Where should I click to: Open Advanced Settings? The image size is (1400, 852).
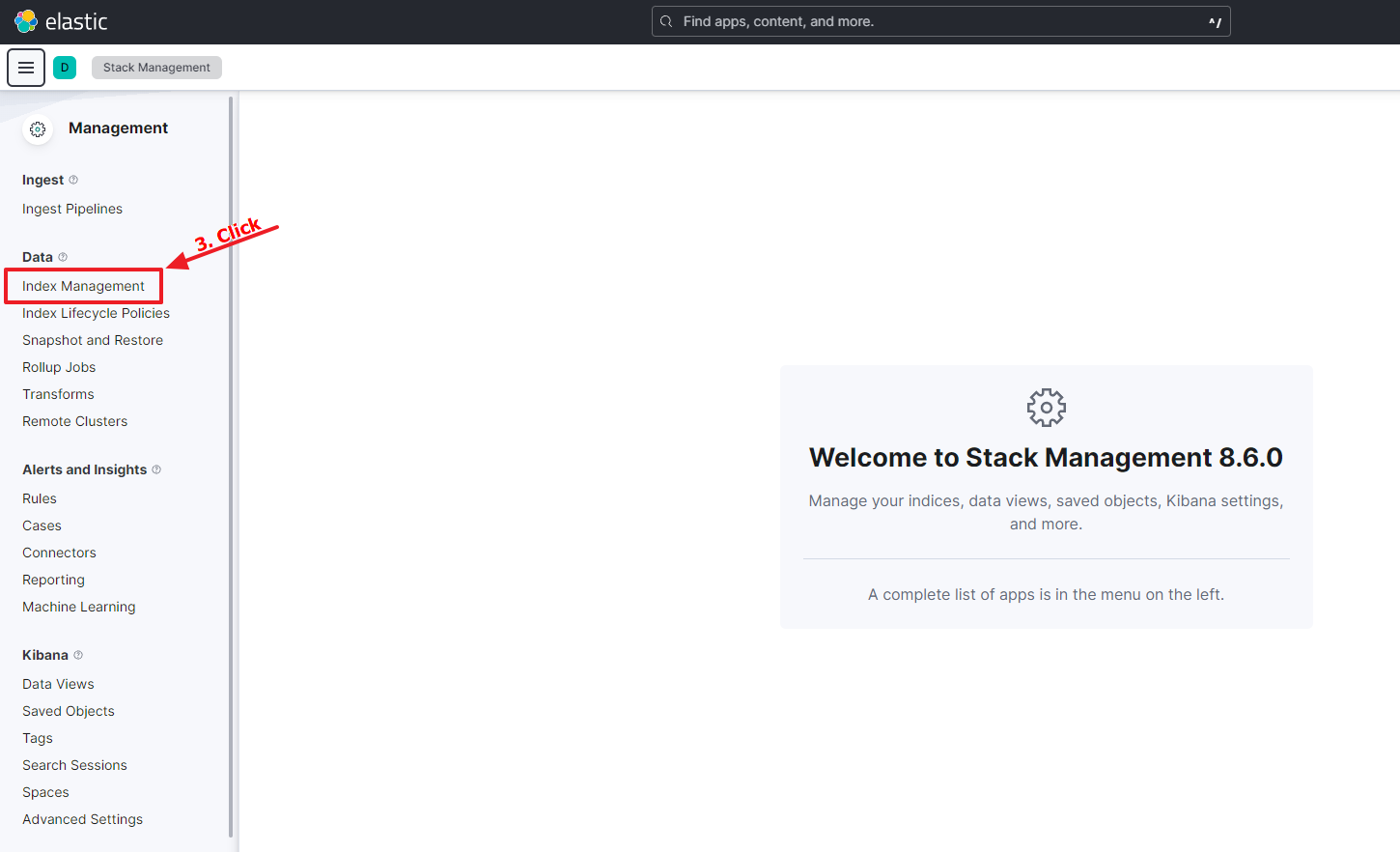(x=82, y=819)
